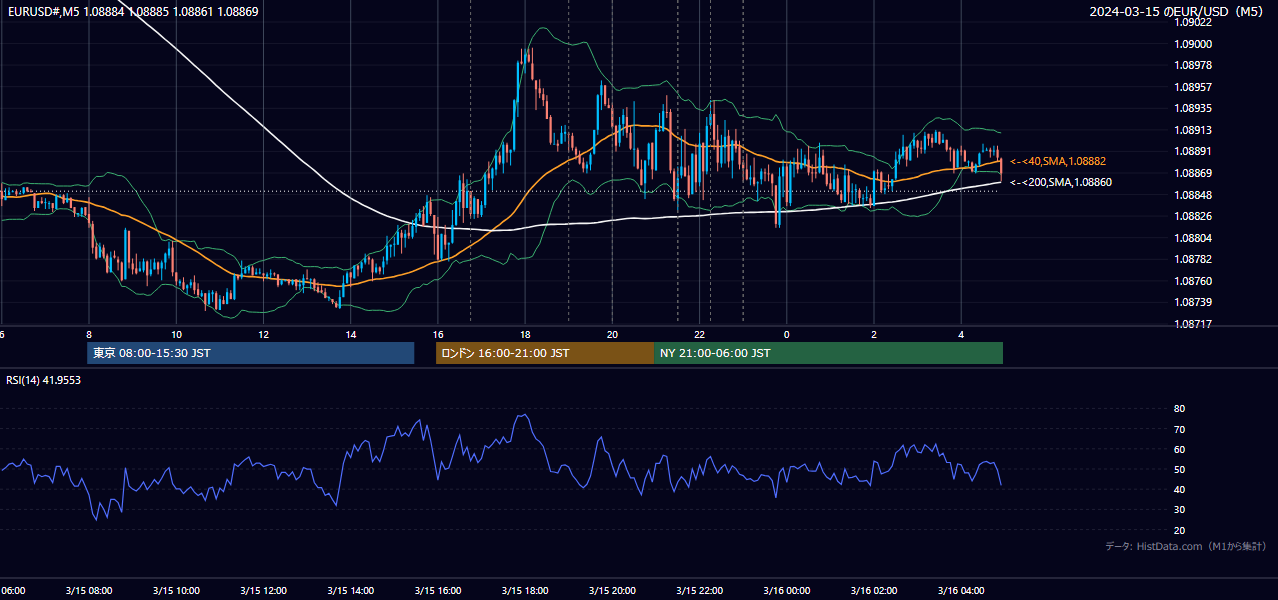Click the 3/16 00:00 bottom time label
This screenshot has height=600, width=1278.
(x=786, y=590)
